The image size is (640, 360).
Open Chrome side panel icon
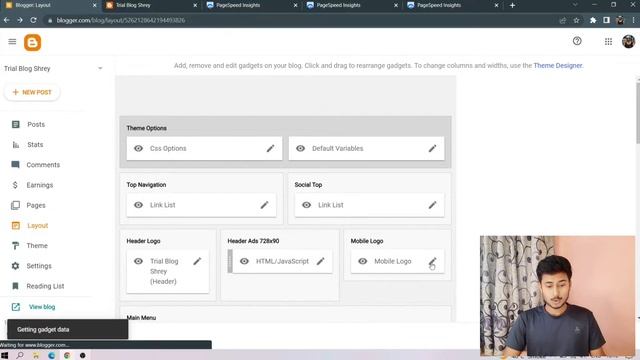click(606, 20)
